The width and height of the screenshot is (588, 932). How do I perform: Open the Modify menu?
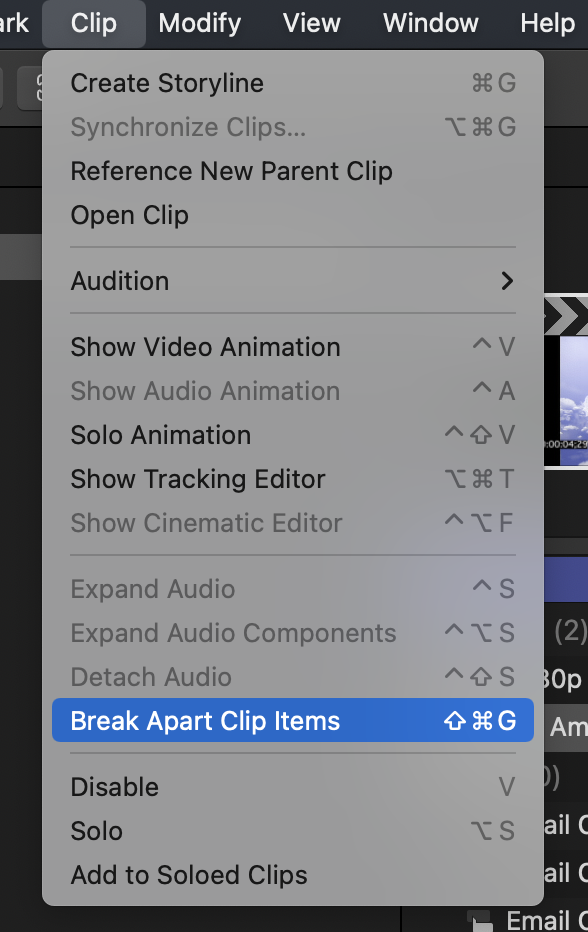200,24
